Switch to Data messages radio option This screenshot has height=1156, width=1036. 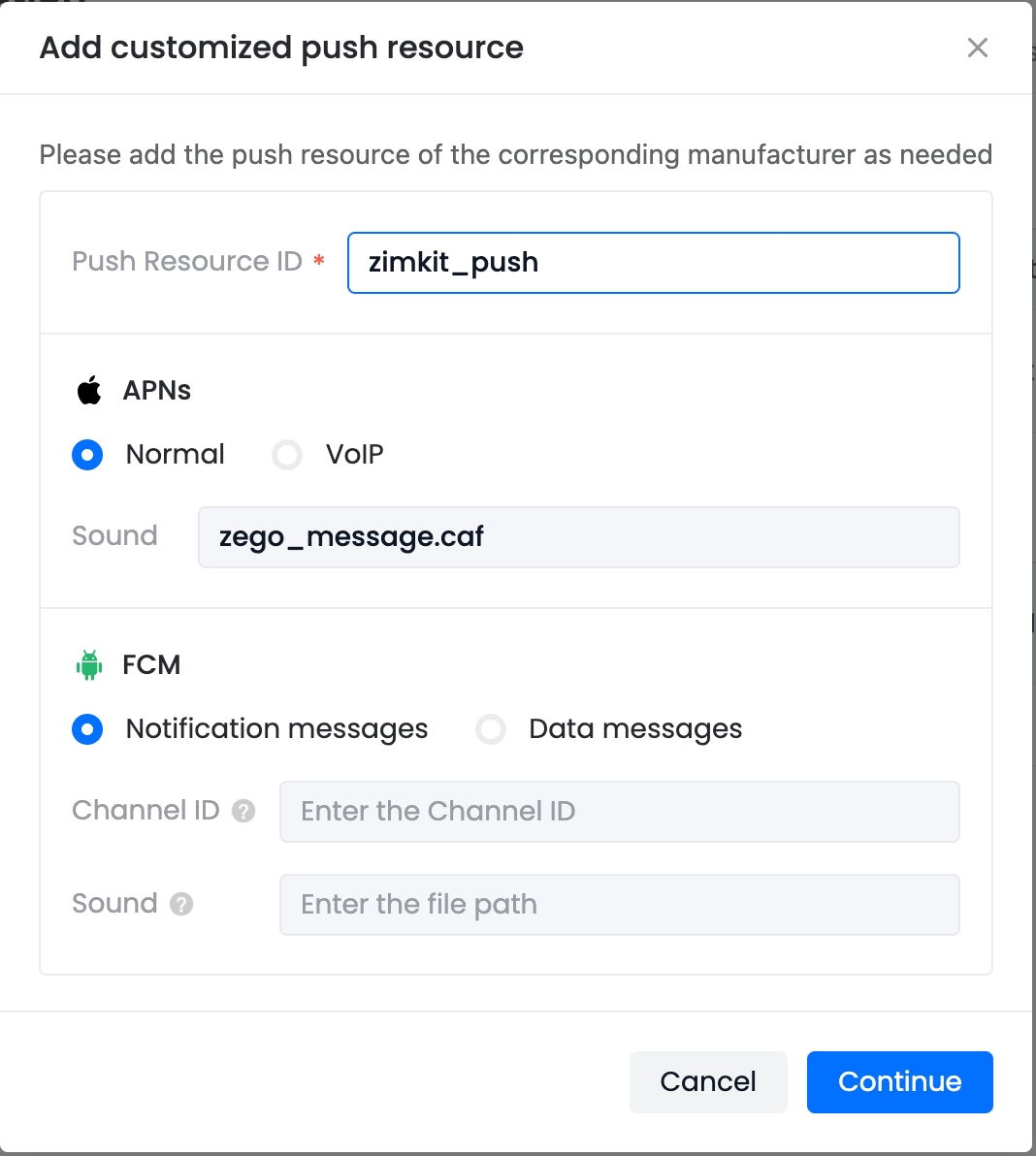491,729
